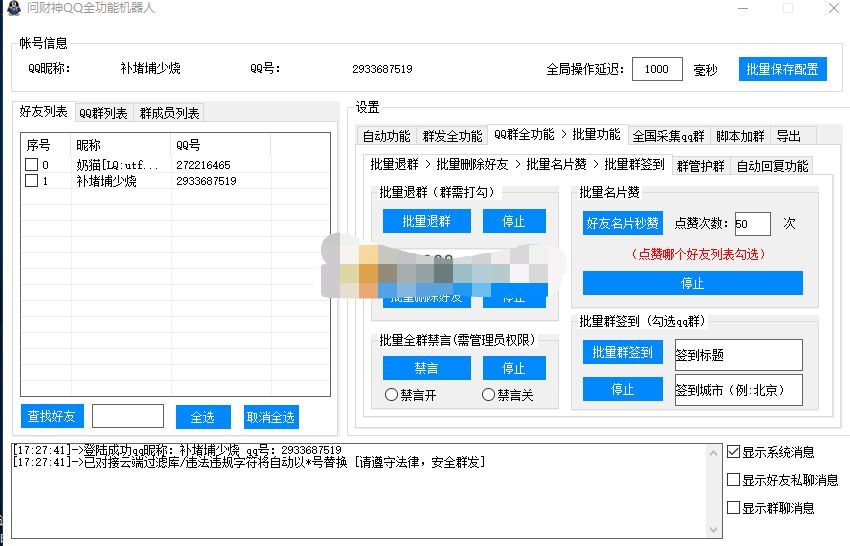Click the 昵称 column header
Image resolution: width=850 pixels, height=546 pixels.
pyautogui.click(x=120, y=145)
